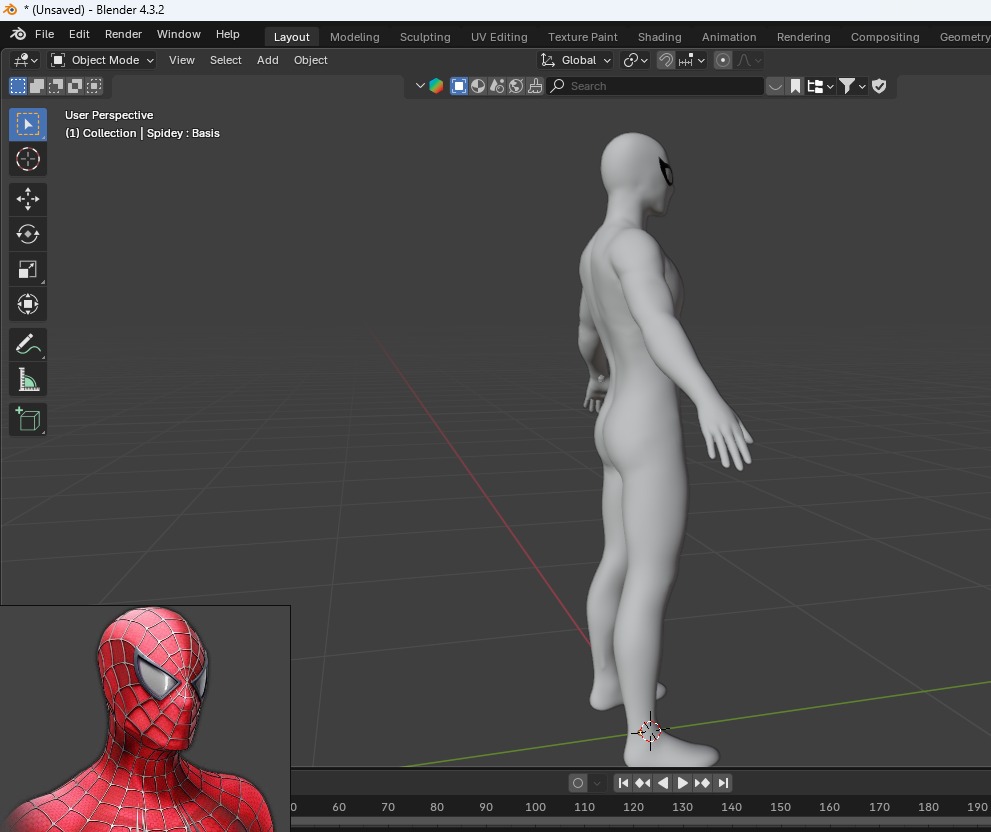
Task: Toggle the curved line button beside Search
Action: [775, 86]
